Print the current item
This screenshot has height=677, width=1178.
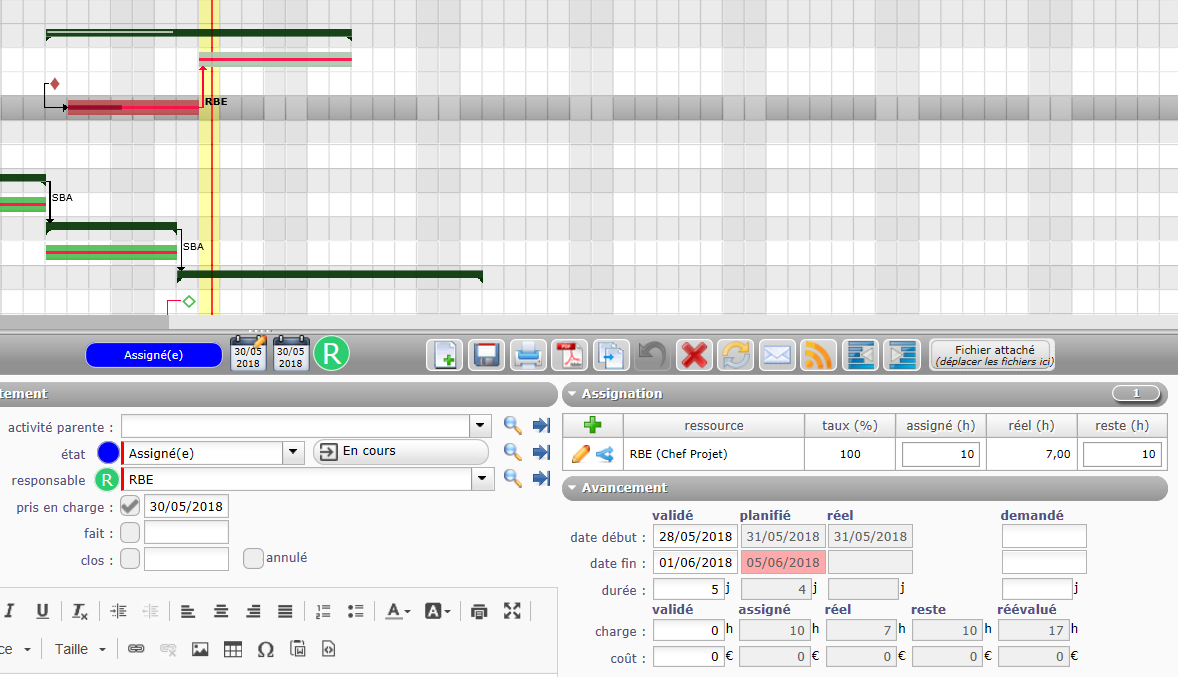(528, 355)
